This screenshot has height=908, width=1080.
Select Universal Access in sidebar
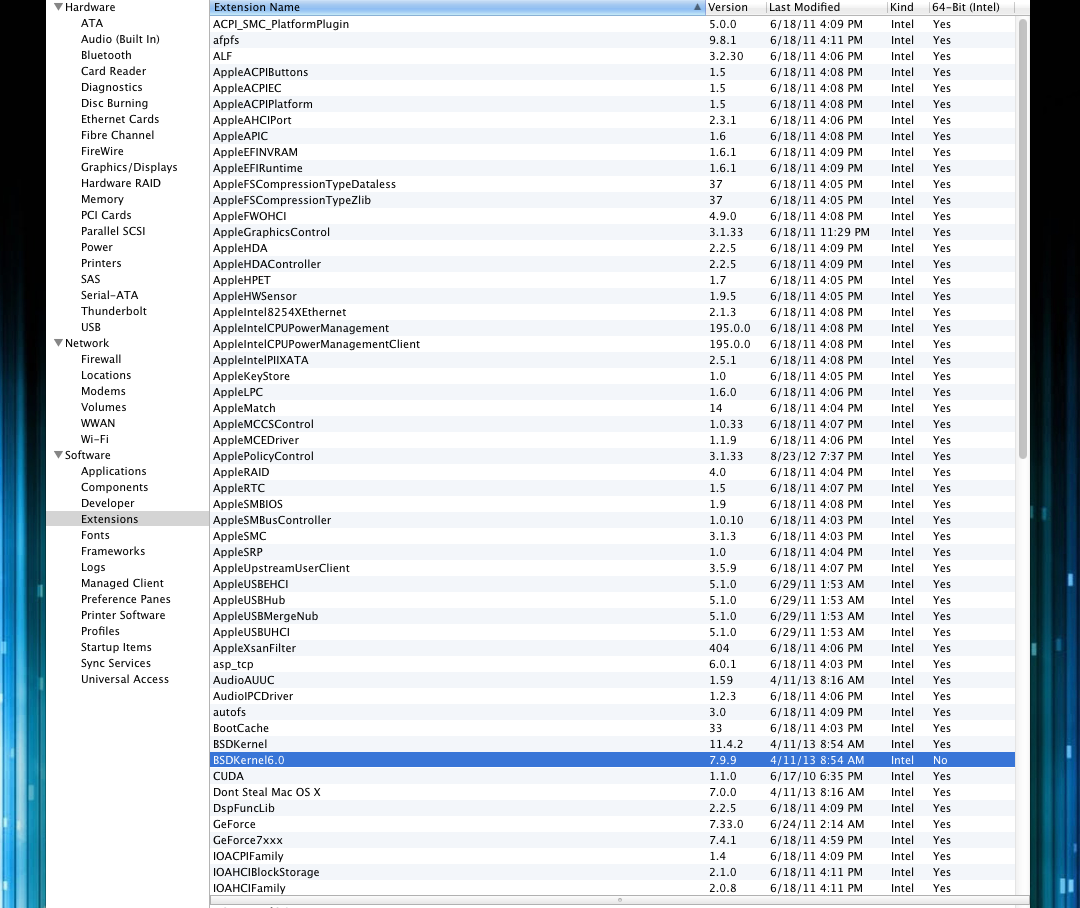(x=125, y=679)
